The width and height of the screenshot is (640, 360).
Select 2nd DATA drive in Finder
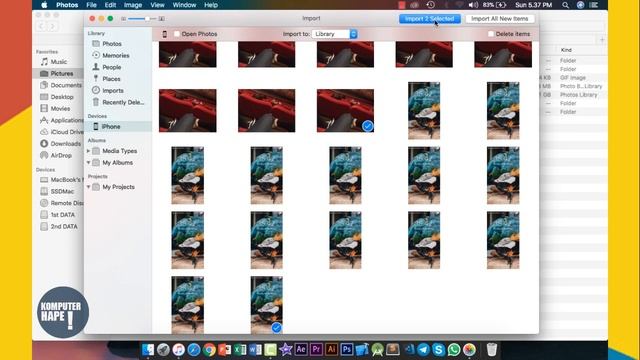pyautogui.click(x=59, y=227)
